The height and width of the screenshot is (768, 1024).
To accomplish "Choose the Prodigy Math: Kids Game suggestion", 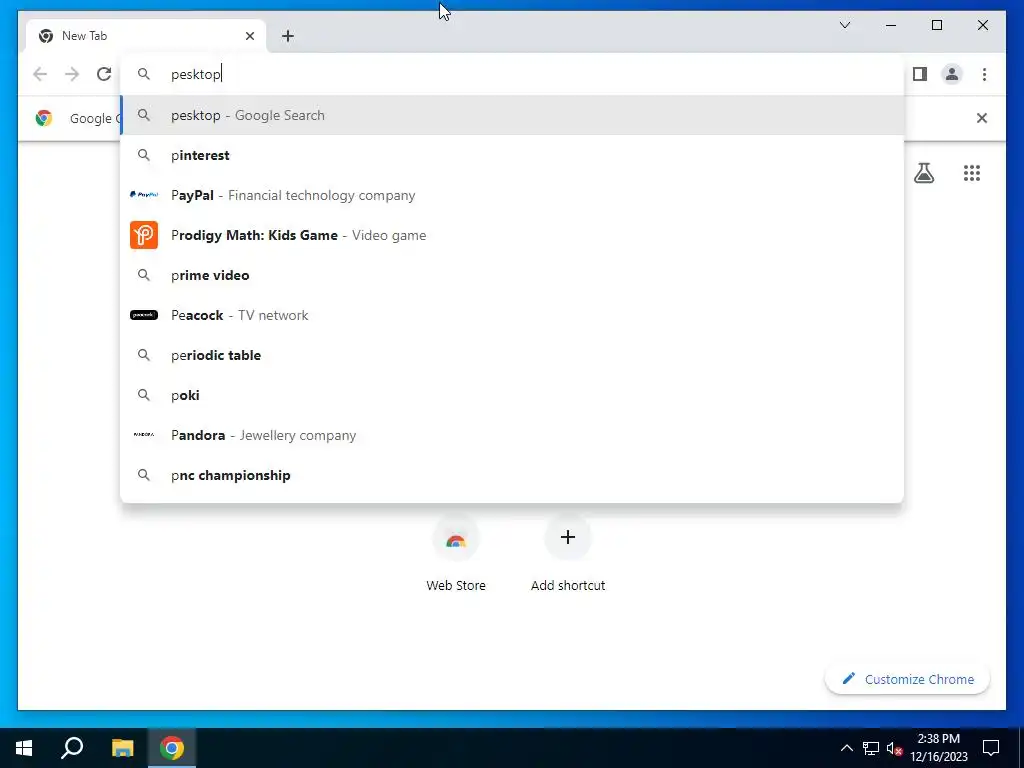I will coord(512,235).
